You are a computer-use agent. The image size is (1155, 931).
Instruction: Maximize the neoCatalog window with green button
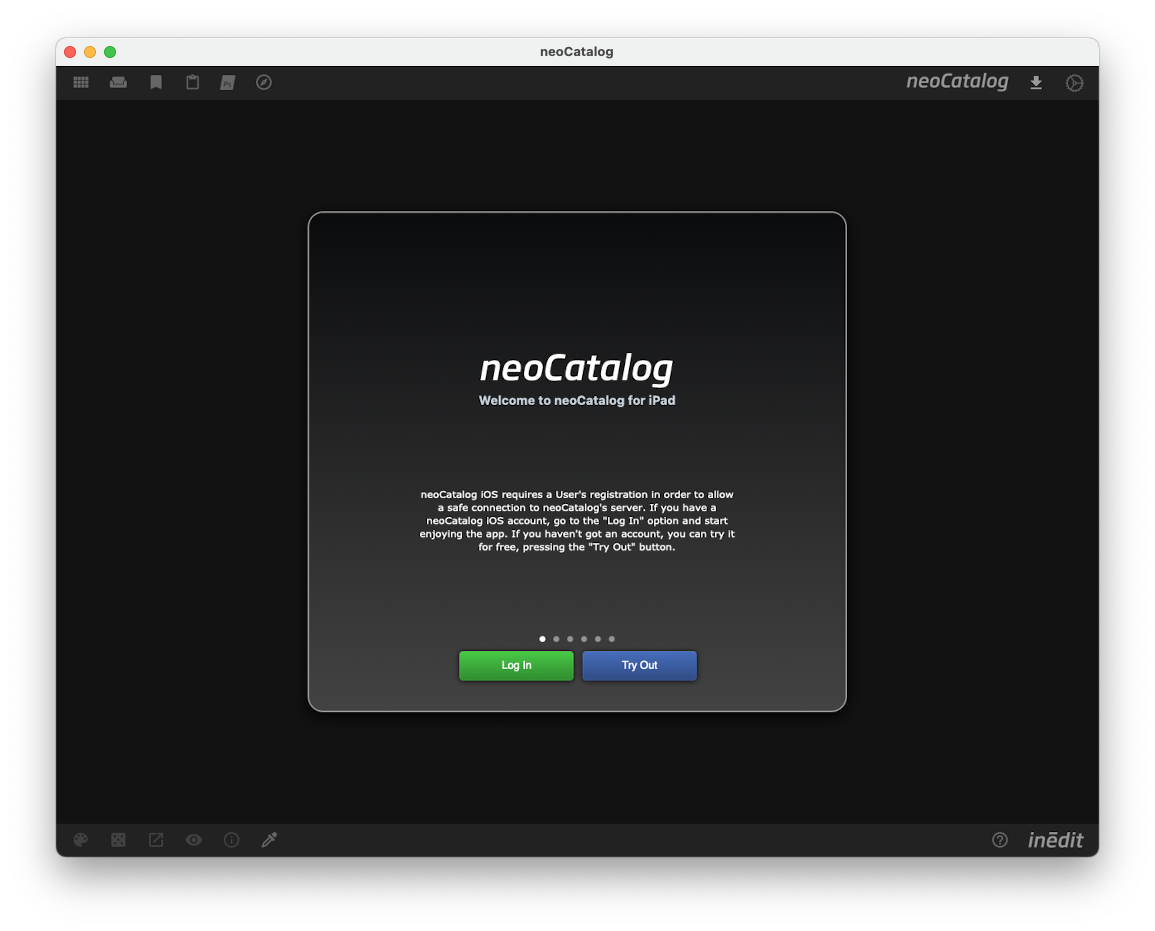tap(110, 52)
